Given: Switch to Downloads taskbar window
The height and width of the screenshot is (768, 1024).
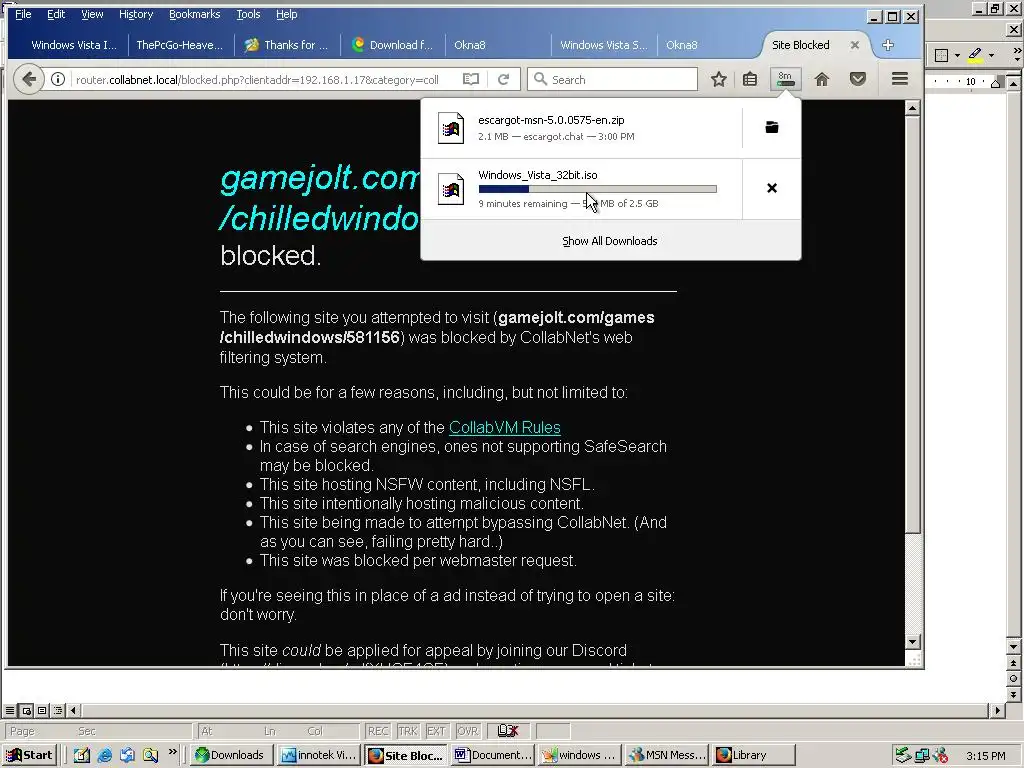Looking at the screenshot, I should (x=231, y=754).
